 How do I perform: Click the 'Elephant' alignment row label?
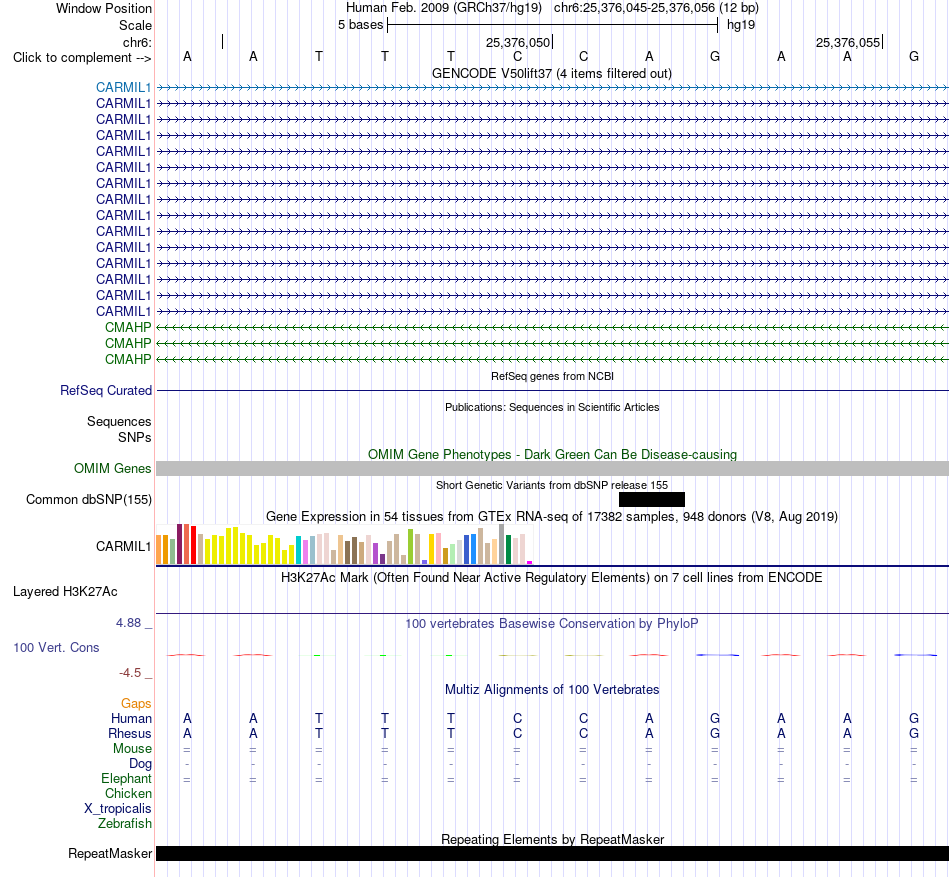click(126, 778)
